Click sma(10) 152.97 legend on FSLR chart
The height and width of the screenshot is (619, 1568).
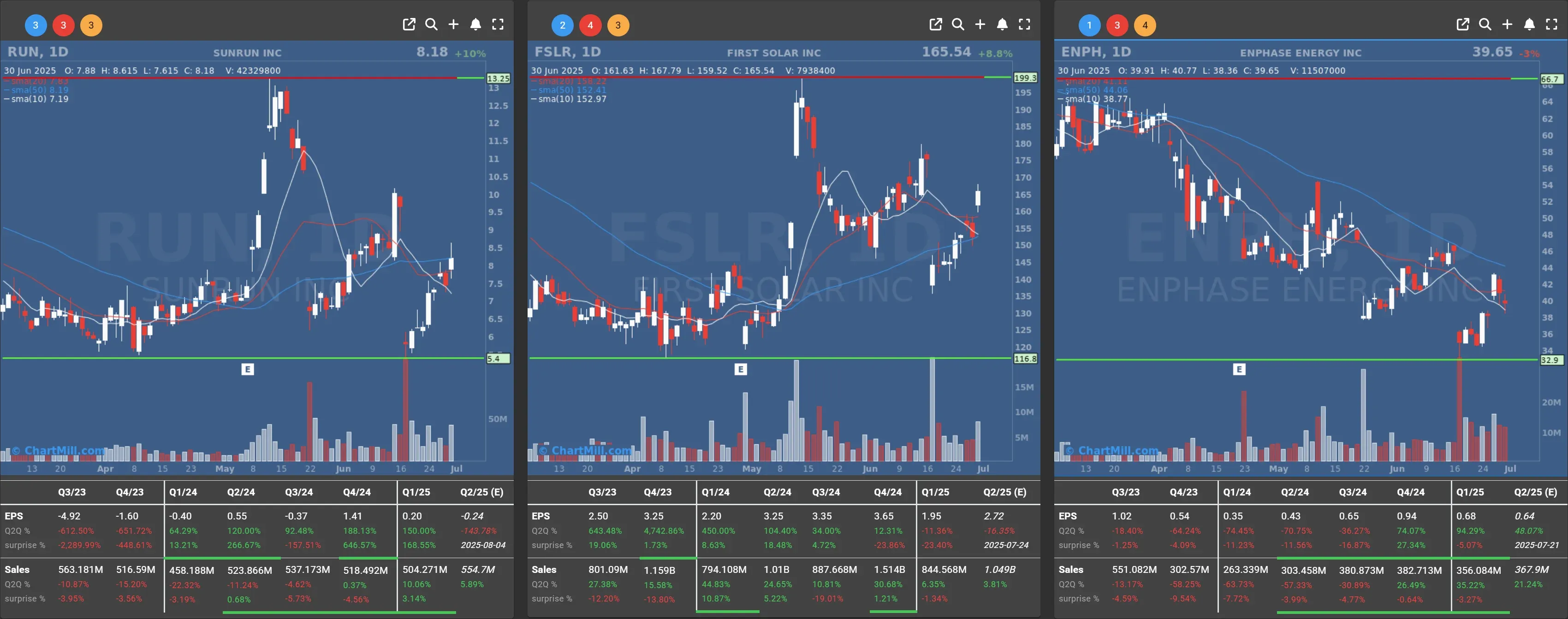click(x=569, y=99)
